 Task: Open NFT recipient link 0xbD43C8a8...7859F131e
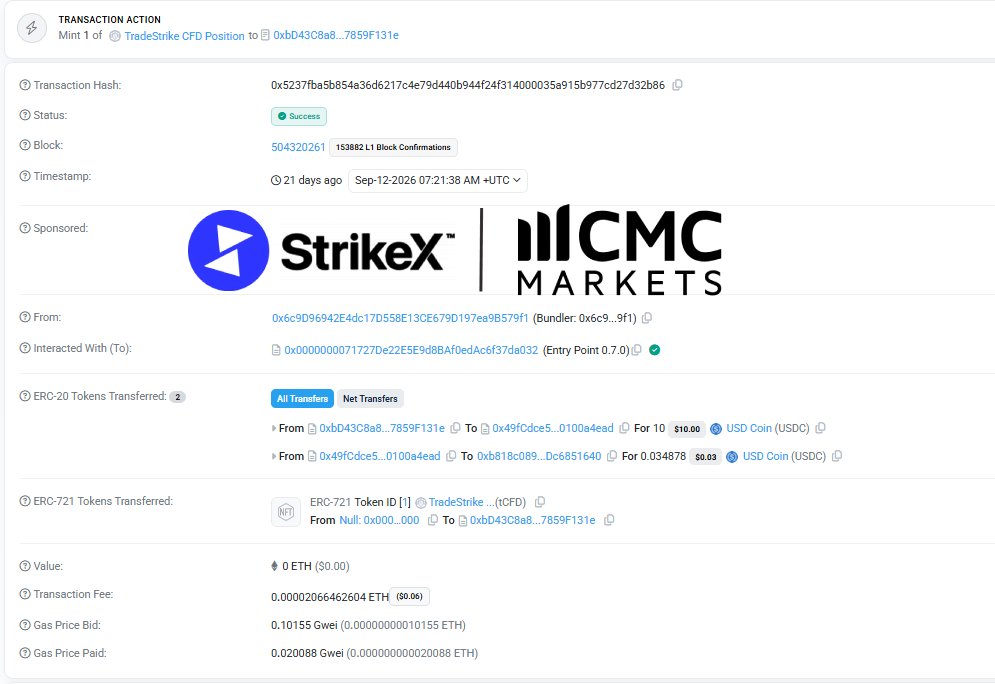coord(532,520)
